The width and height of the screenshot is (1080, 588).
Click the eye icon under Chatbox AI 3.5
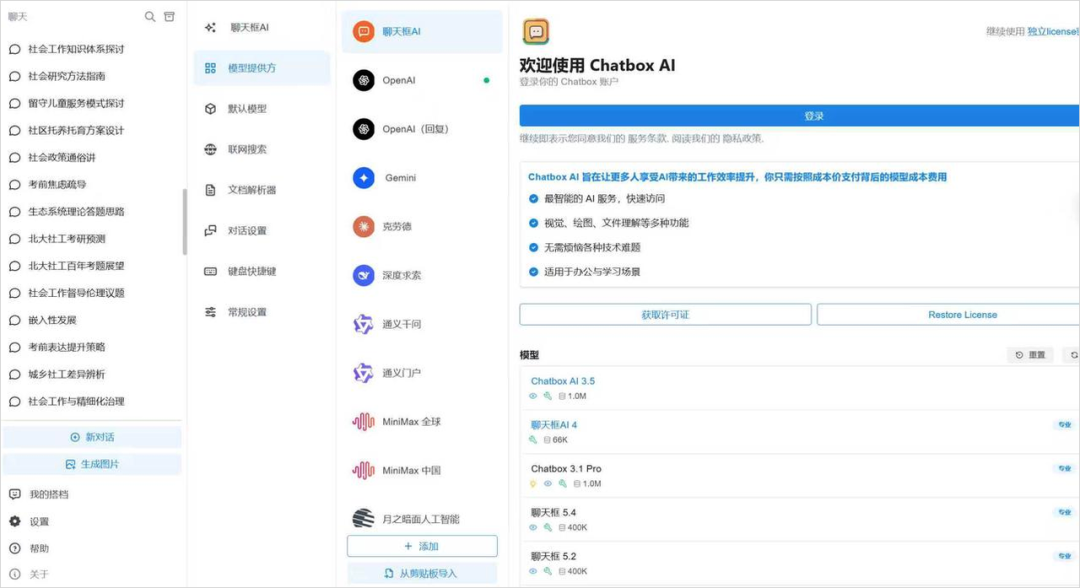[x=533, y=396]
